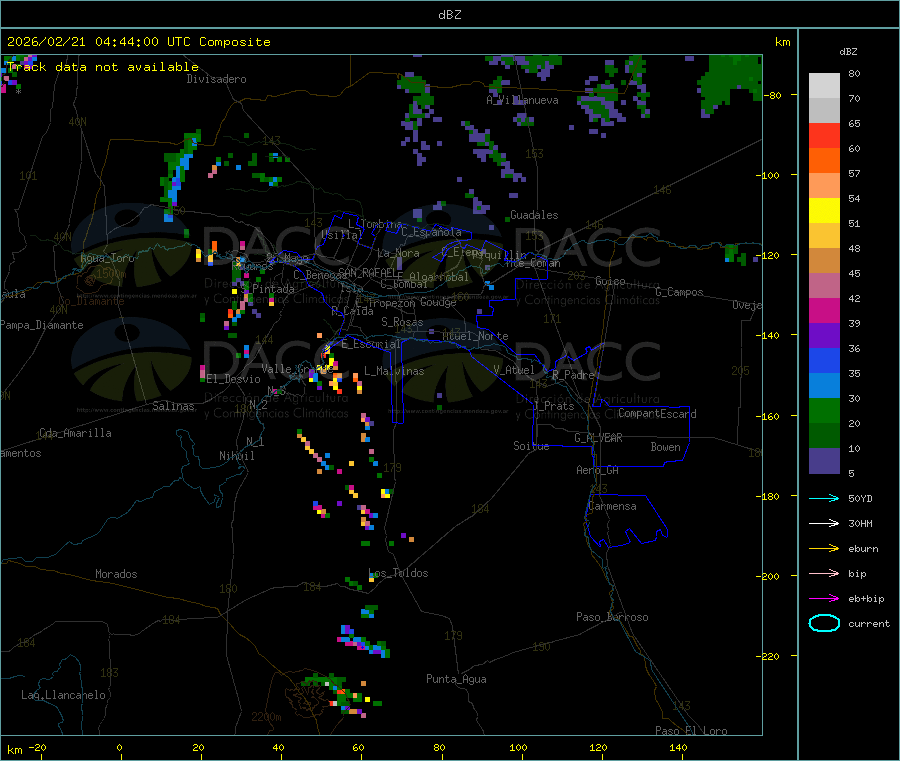Click the red-core storm cell near Lag.Llancanelo south
This screenshot has width=900, height=761.
tap(340, 692)
